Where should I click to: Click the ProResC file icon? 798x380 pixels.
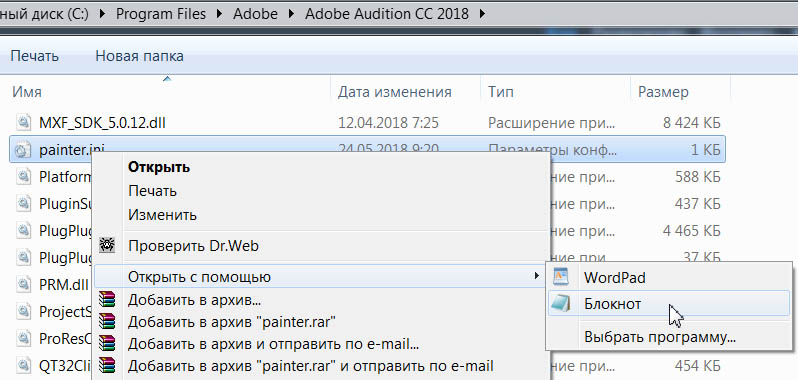pyautogui.click(x=23, y=338)
